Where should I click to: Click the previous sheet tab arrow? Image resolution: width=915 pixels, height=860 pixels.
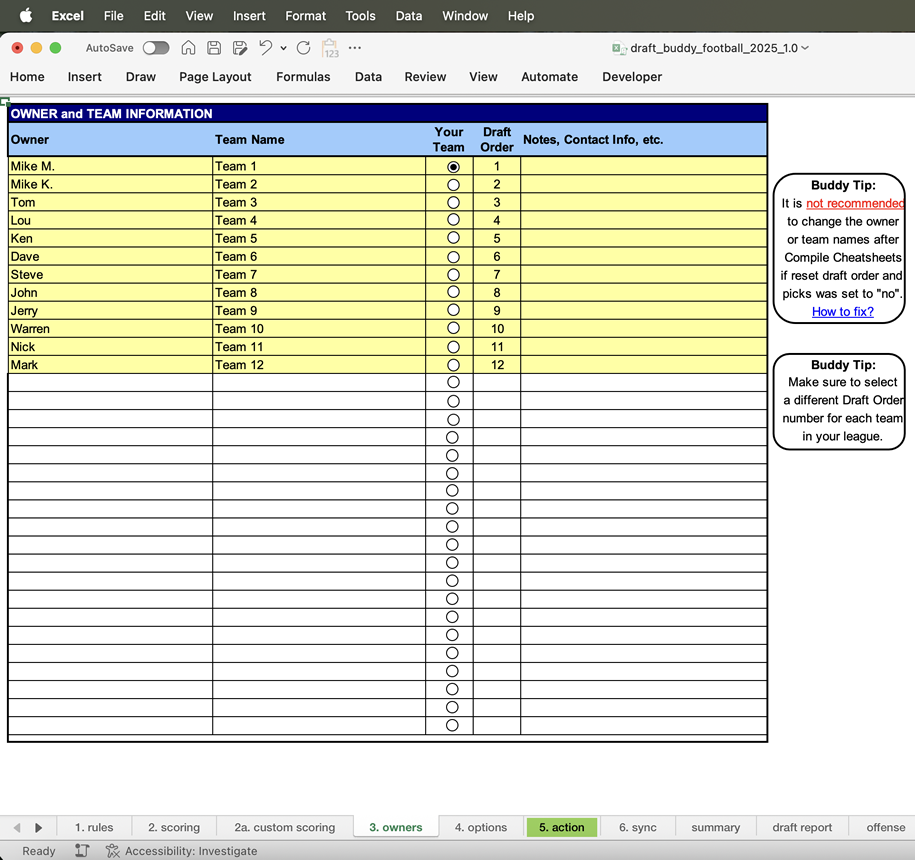[x=17, y=827]
